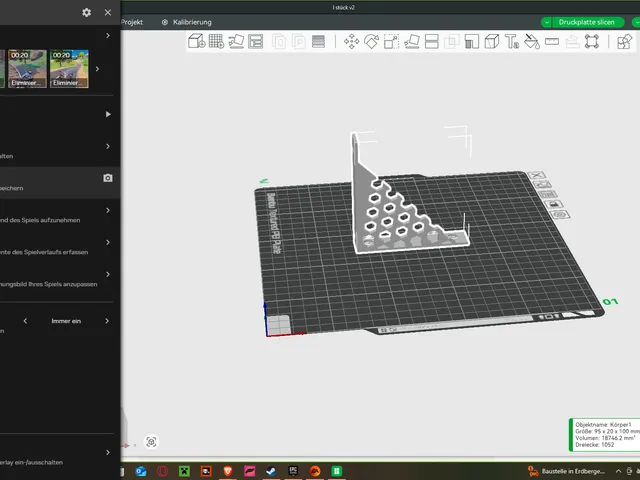Expand the row ending in 'alten'
Image resolution: width=640 pixels, height=480 pixels.
[108, 146]
